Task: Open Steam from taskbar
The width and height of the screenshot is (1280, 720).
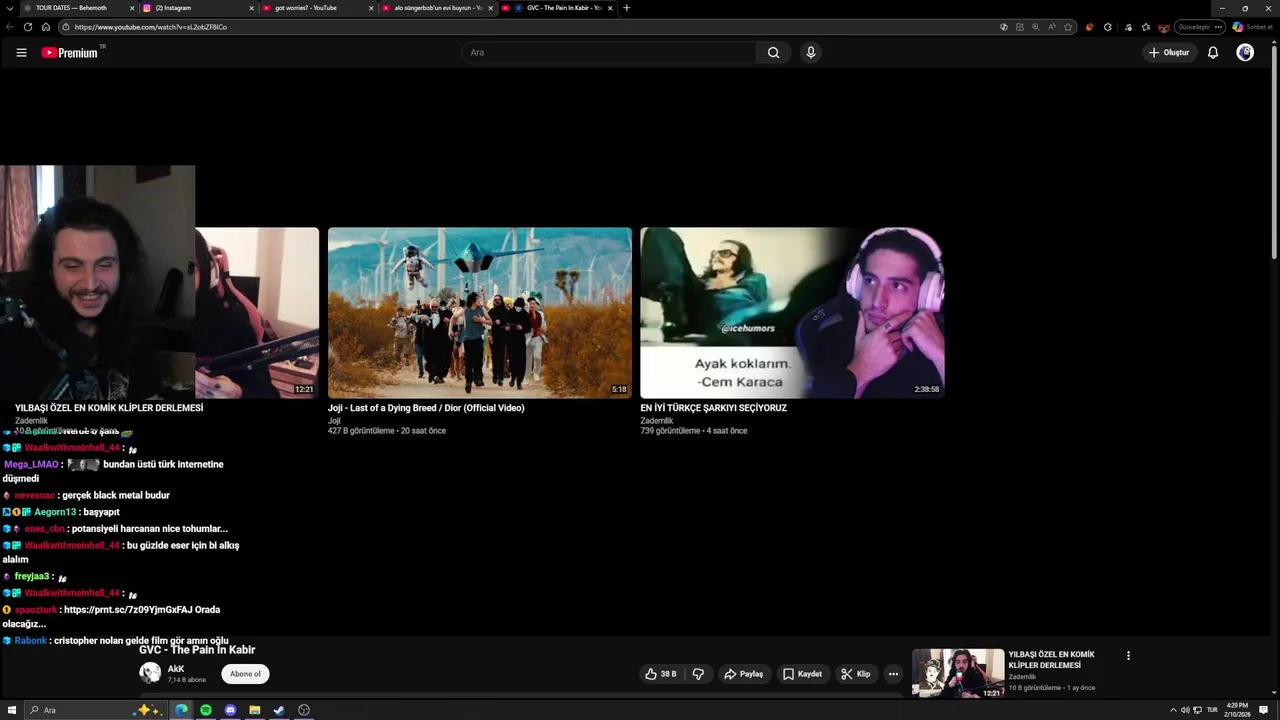Action: (x=279, y=710)
